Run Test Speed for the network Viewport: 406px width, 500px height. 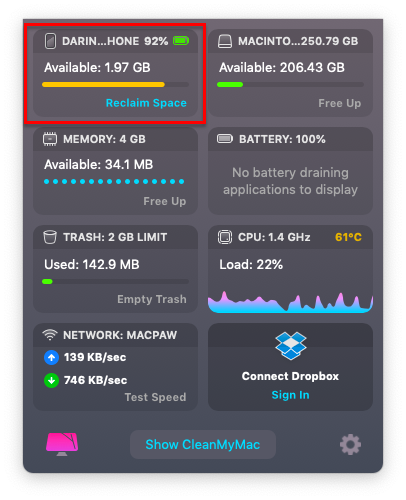click(x=155, y=397)
